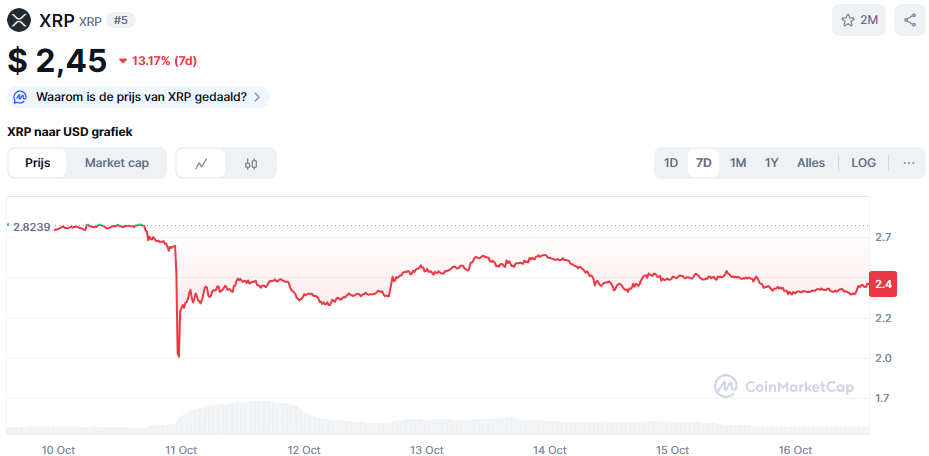Switch chart to Market cap

point(117,163)
